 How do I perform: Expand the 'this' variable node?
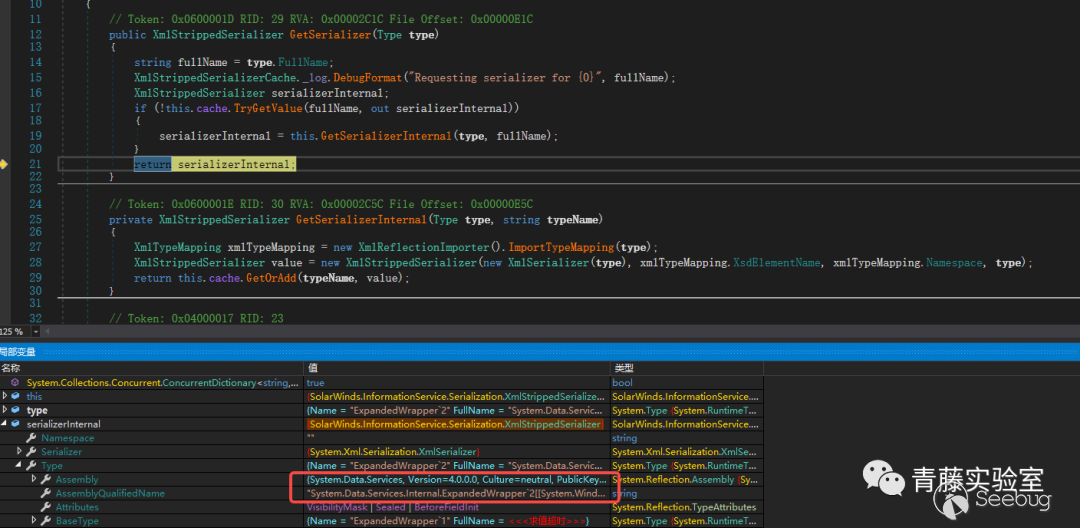click(x=4, y=397)
